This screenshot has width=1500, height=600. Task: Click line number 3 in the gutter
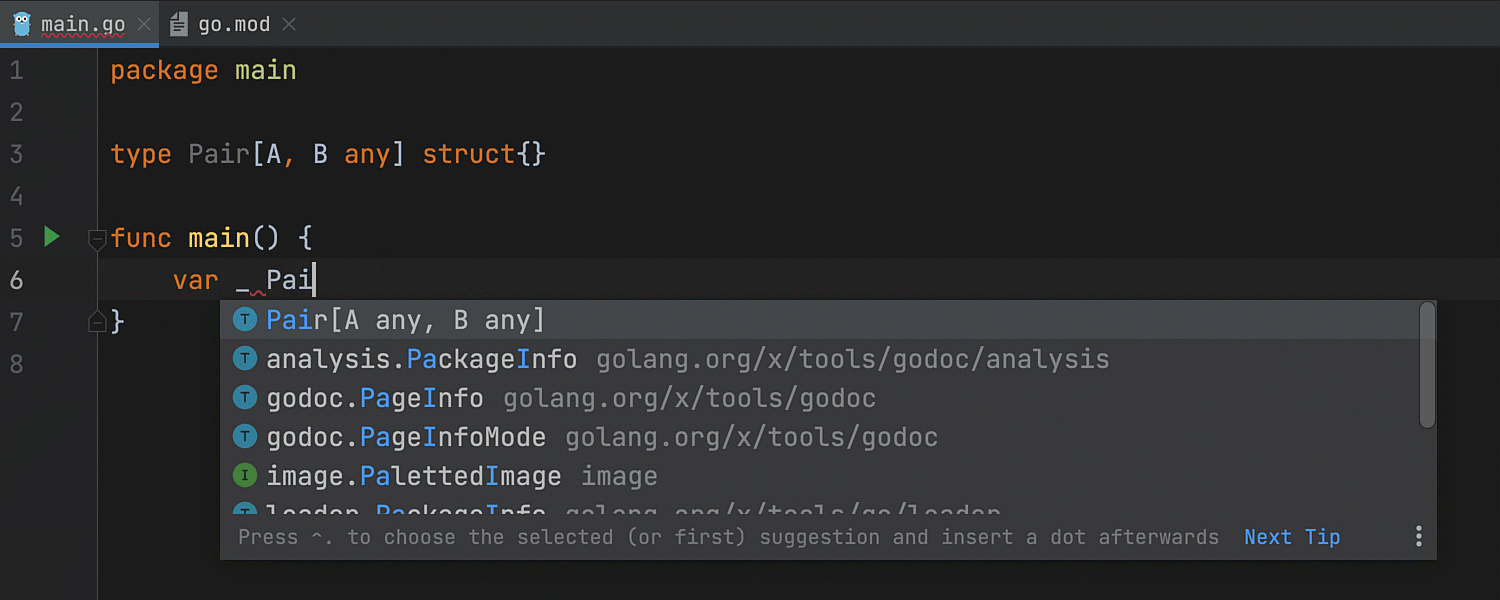(x=16, y=154)
